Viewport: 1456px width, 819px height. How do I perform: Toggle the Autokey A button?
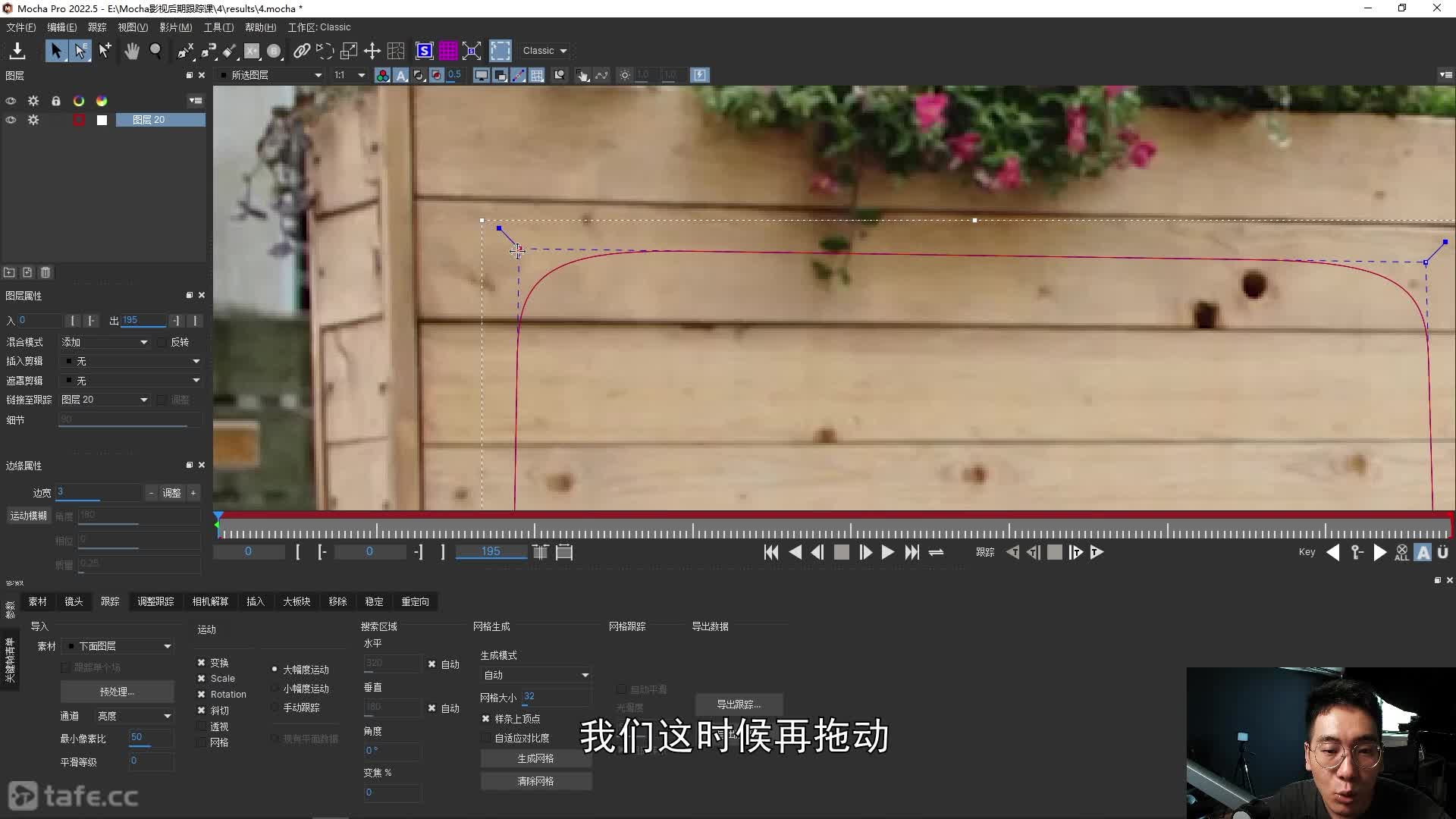1423,553
